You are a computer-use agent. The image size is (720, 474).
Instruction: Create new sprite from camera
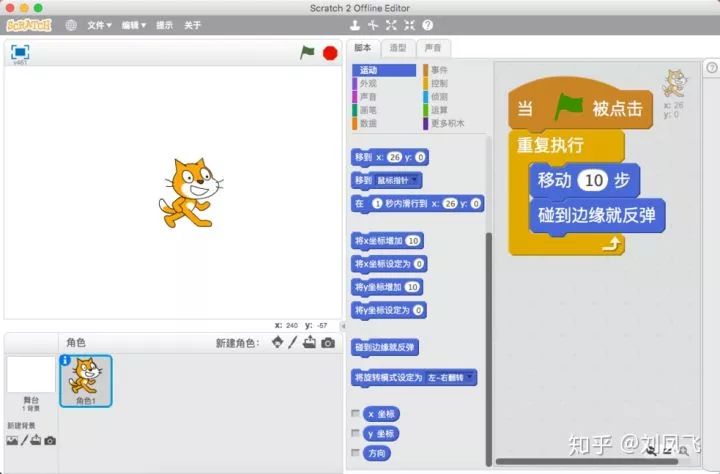(328, 343)
